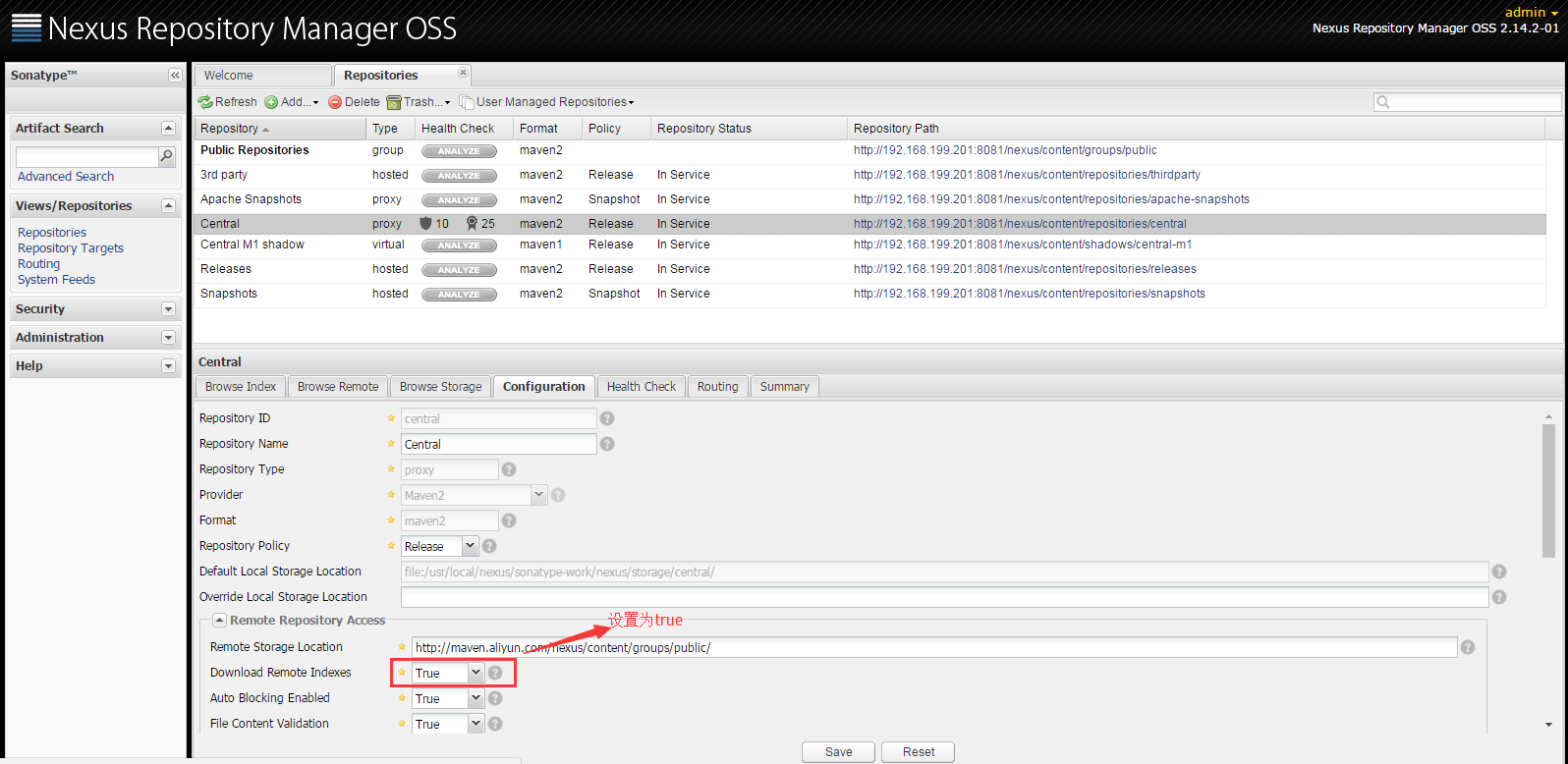Click Central security shield icon
Viewport: 1568px width, 764px height.
[x=425, y=224]
